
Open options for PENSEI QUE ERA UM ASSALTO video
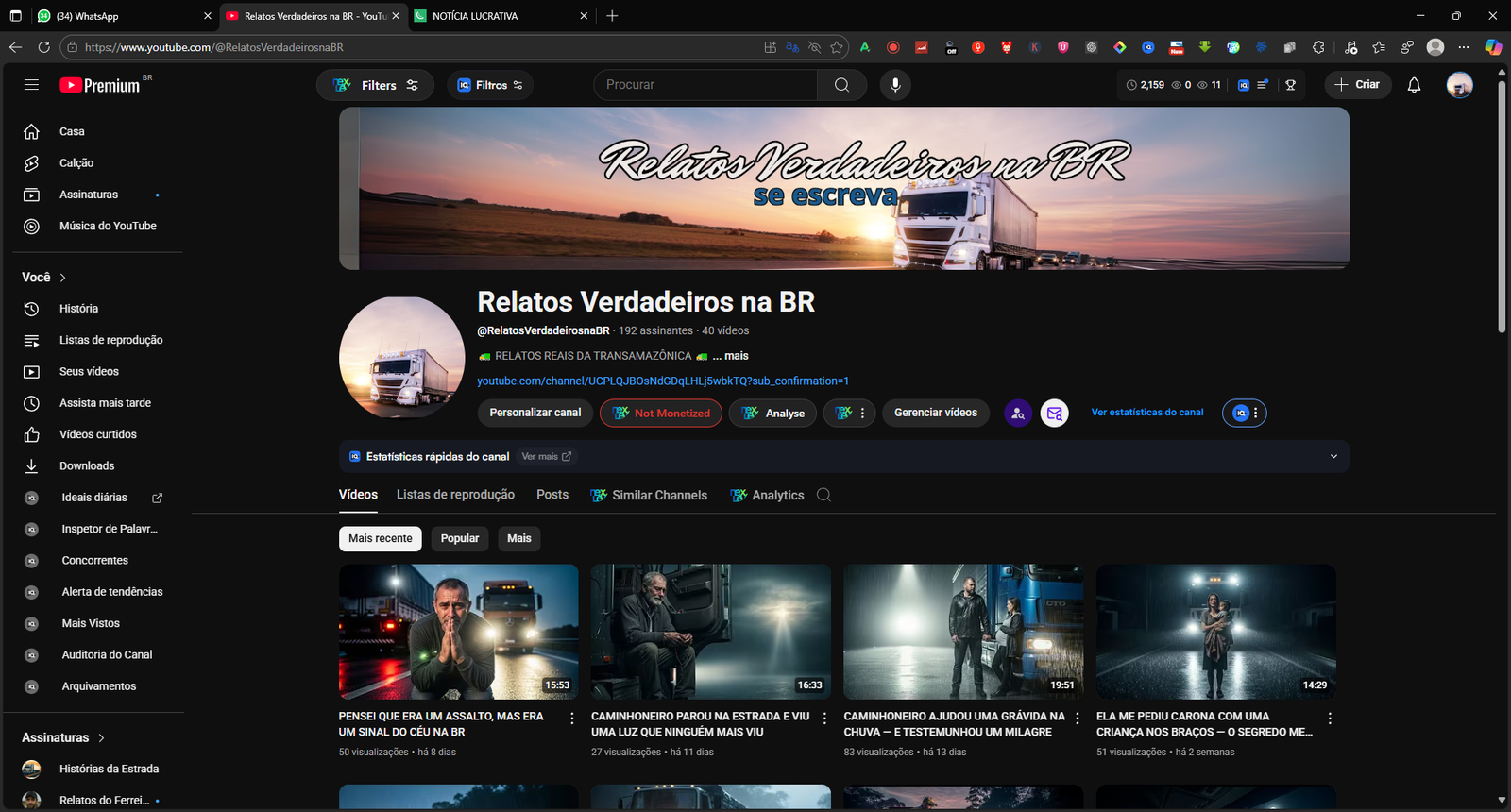[572, 719]
